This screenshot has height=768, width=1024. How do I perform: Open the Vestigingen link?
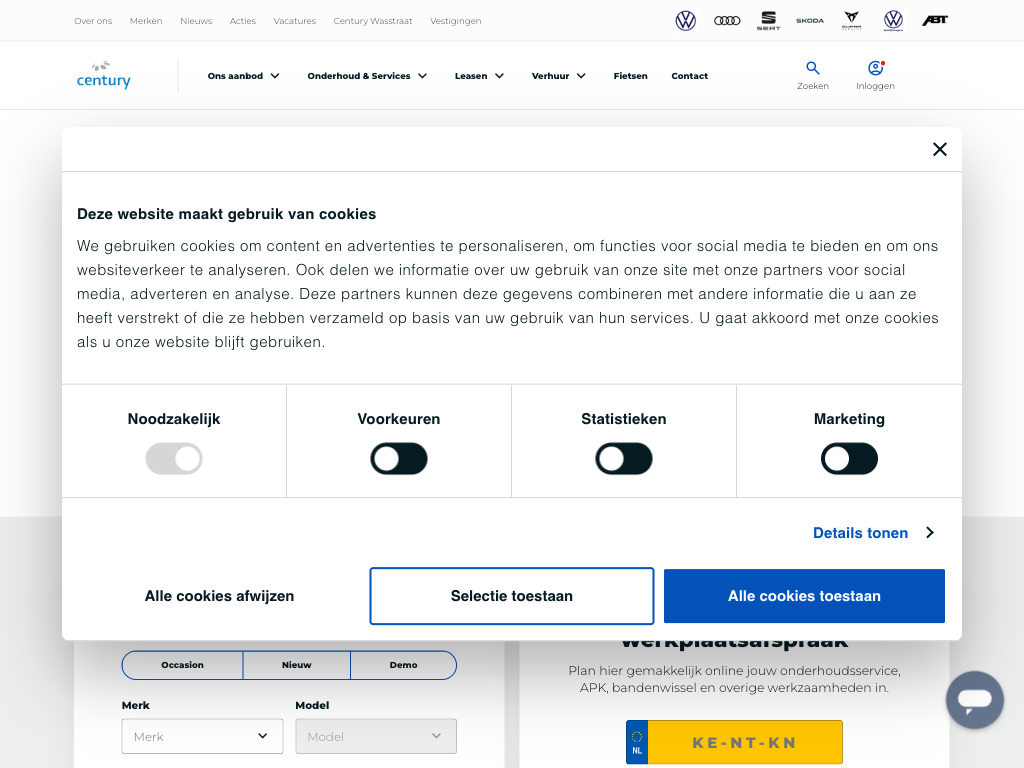(456, 21)
